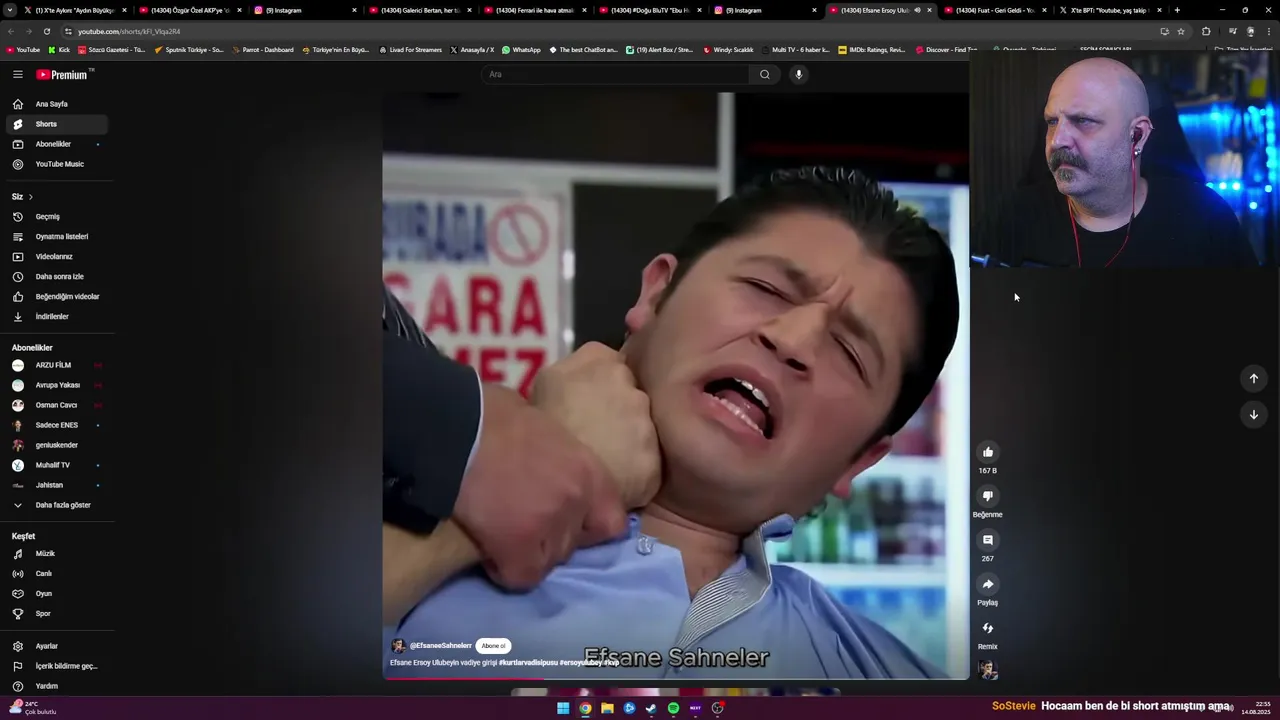Click the YouTube Premium logo
This screenshot has height=720, width=1280.
[64, 74]
